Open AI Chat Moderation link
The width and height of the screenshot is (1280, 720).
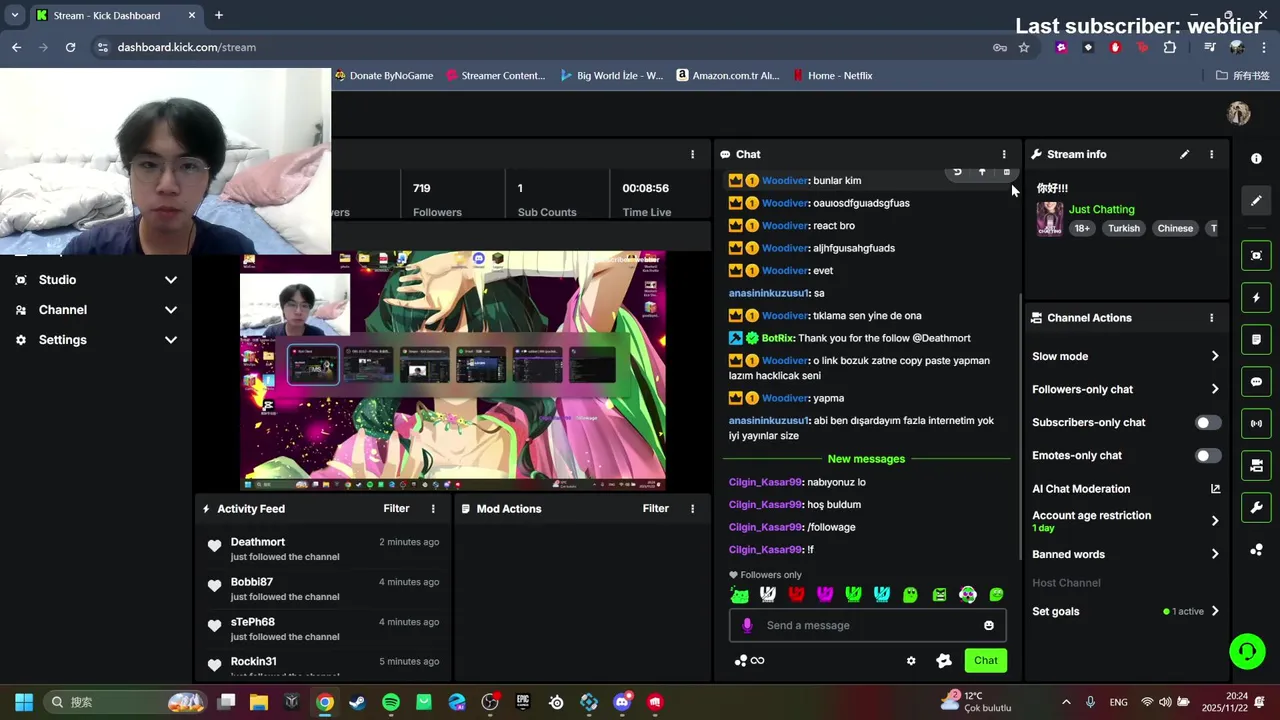tap(1126, 489)
